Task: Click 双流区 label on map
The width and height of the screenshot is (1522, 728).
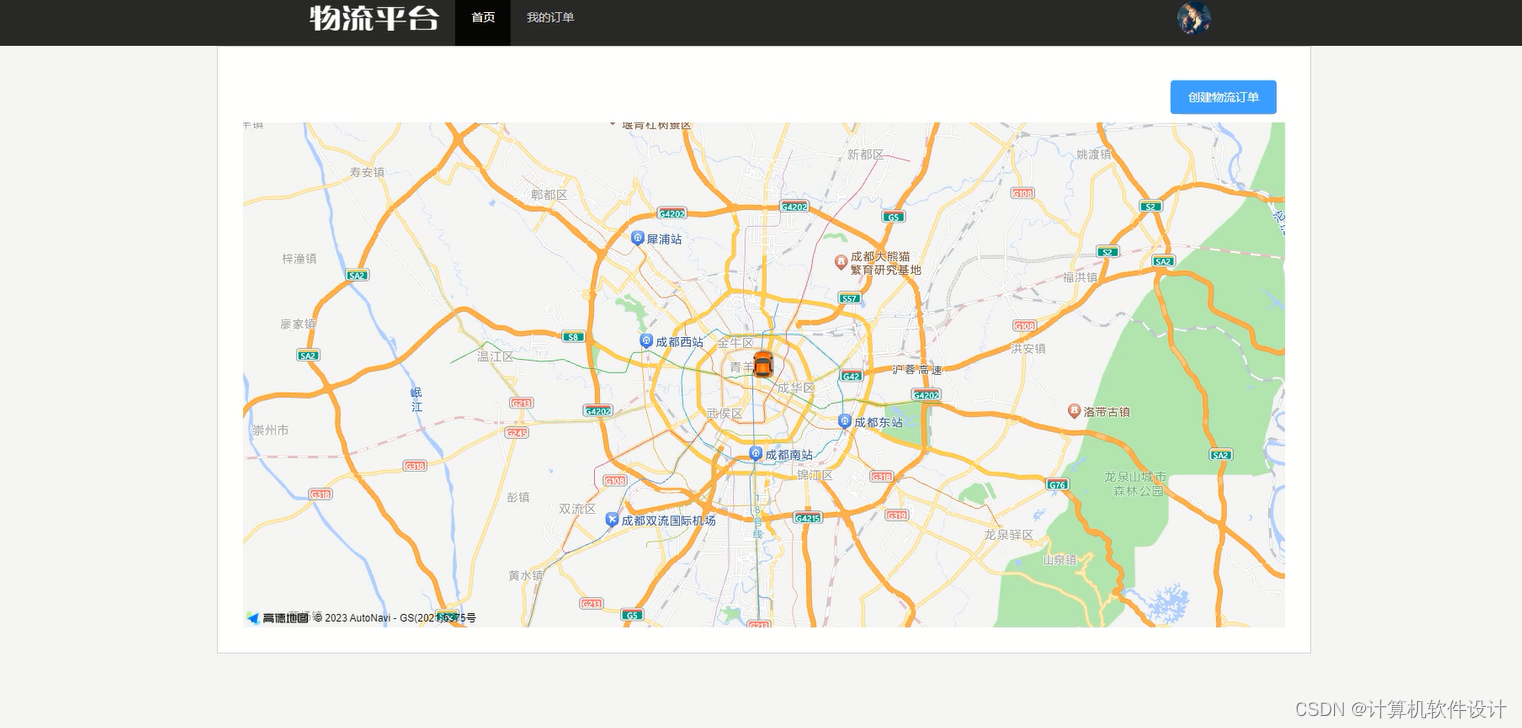Action: 577,509
